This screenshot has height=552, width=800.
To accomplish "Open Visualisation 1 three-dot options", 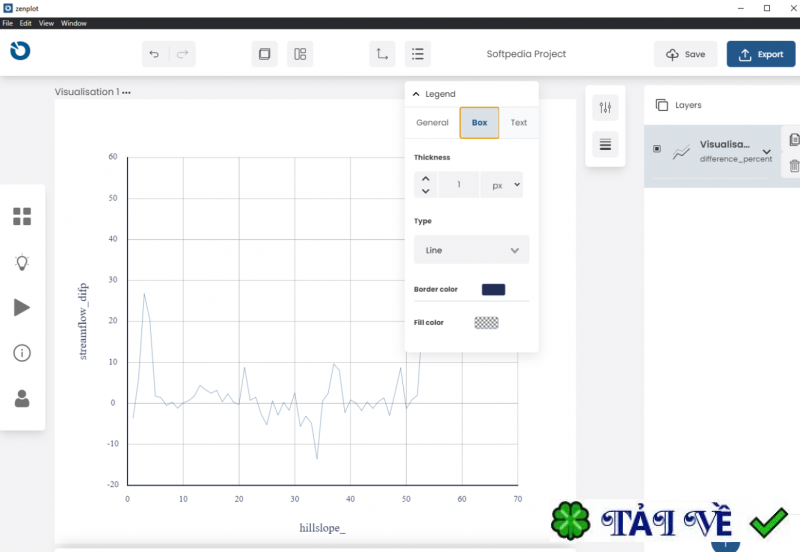I will coord(127,92).
